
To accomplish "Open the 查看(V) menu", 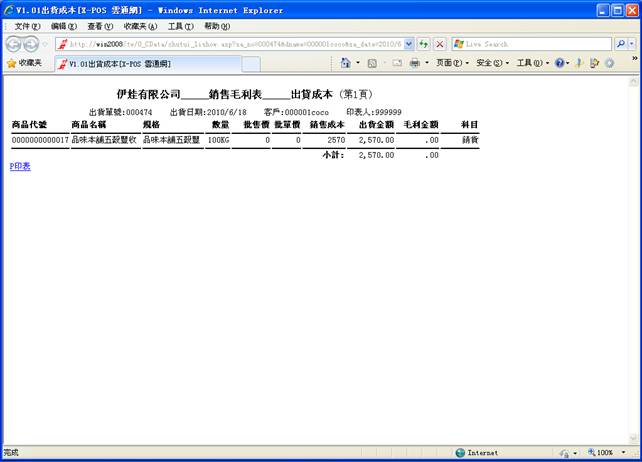I will click(100, 26).
